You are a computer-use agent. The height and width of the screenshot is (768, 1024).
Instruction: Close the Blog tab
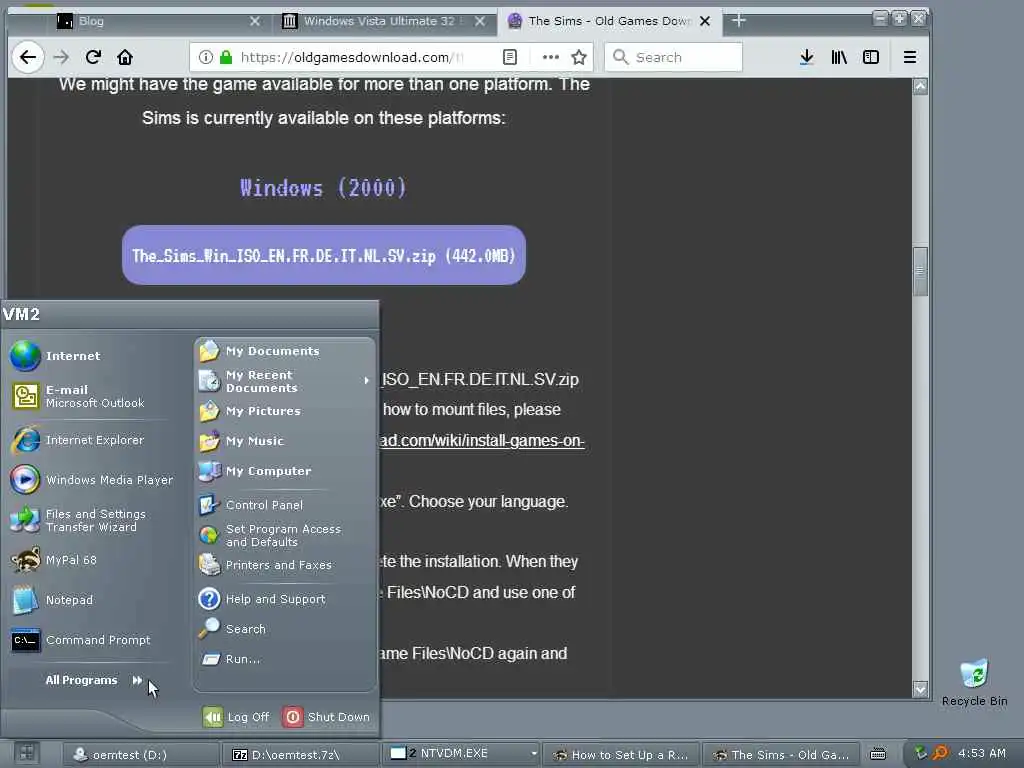point(255,21)
